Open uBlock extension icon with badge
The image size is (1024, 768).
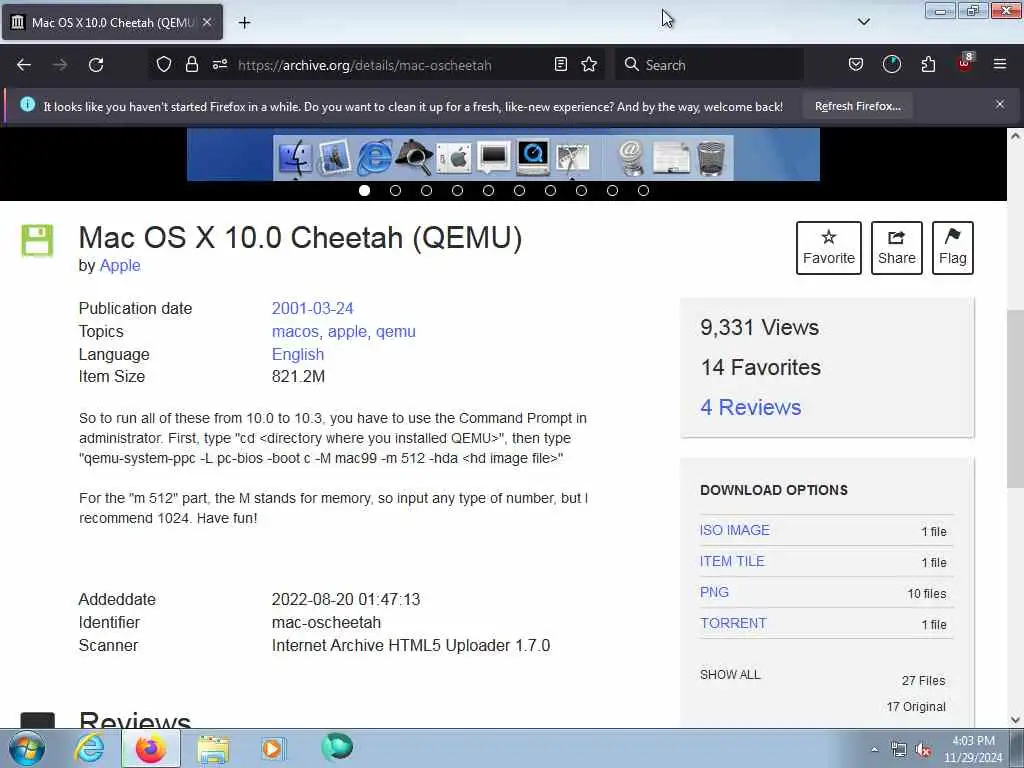coord(965,63)
